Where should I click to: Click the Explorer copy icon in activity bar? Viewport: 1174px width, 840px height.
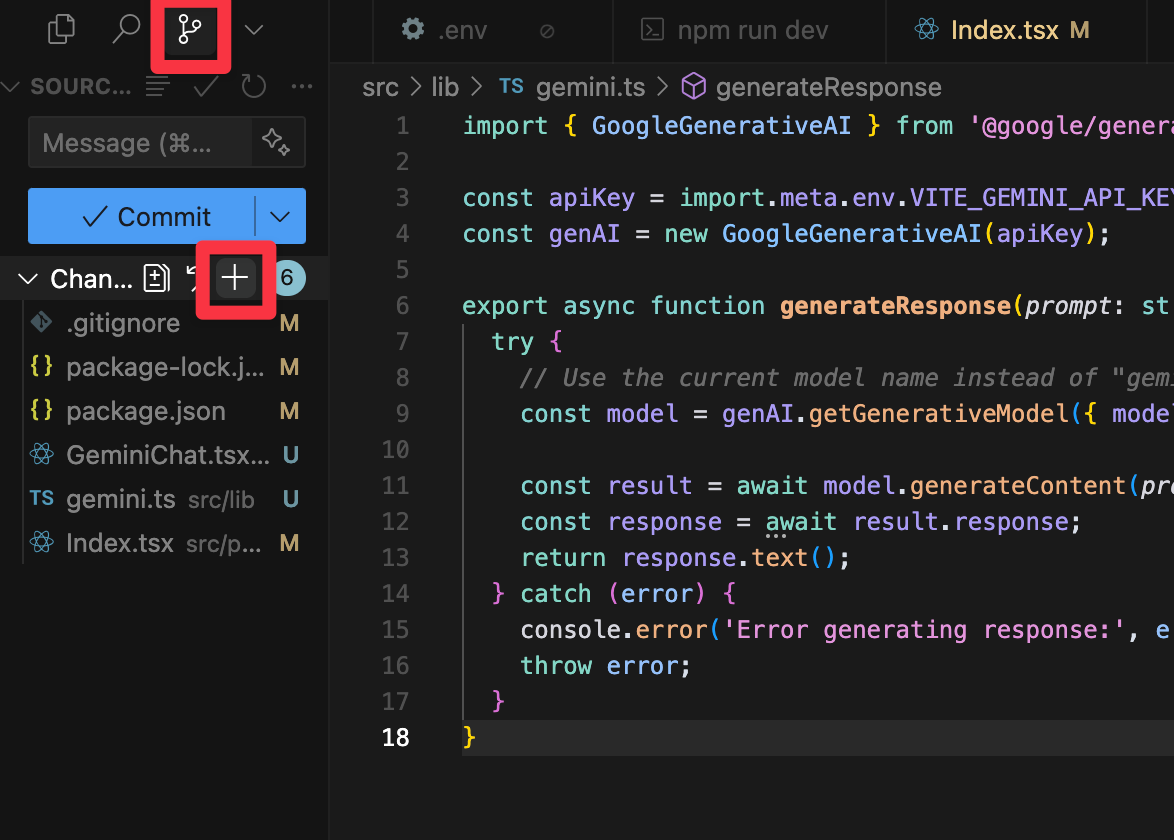pyautogui.click(x=61, y=29)
